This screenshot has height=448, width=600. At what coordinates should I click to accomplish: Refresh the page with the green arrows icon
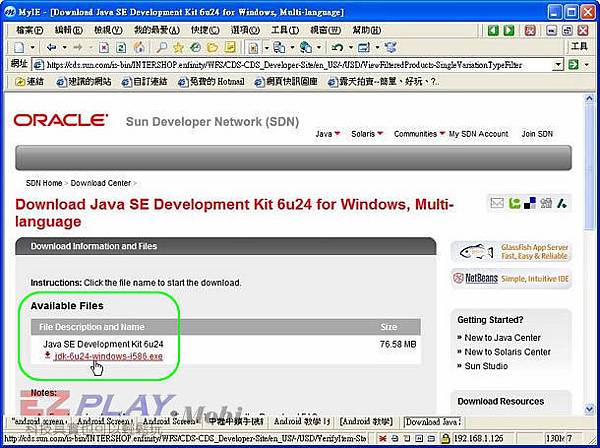121,47
